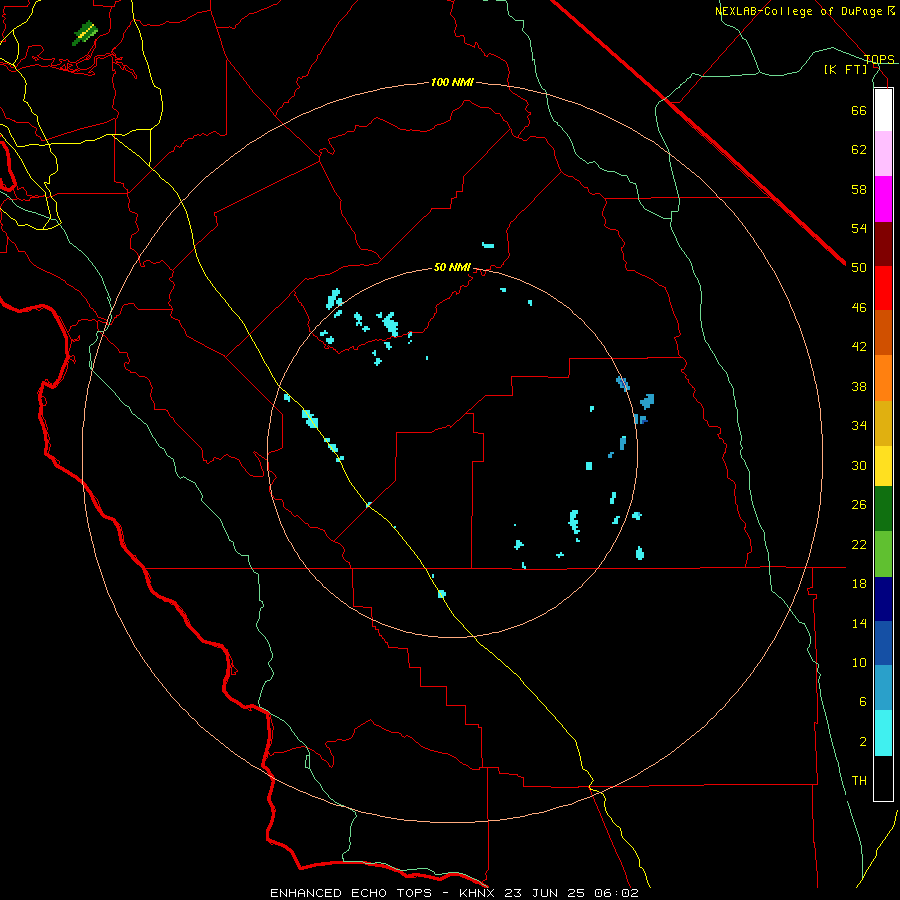The image size is (900, 900).
Task: Click the "100 NMI" range ring label
Action: point(452,82)
